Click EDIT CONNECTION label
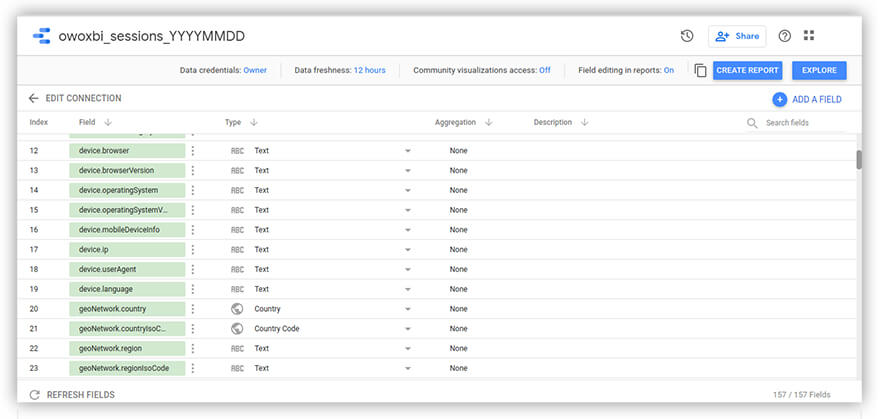This screenshot has width=880, height=419. (83, 98)
